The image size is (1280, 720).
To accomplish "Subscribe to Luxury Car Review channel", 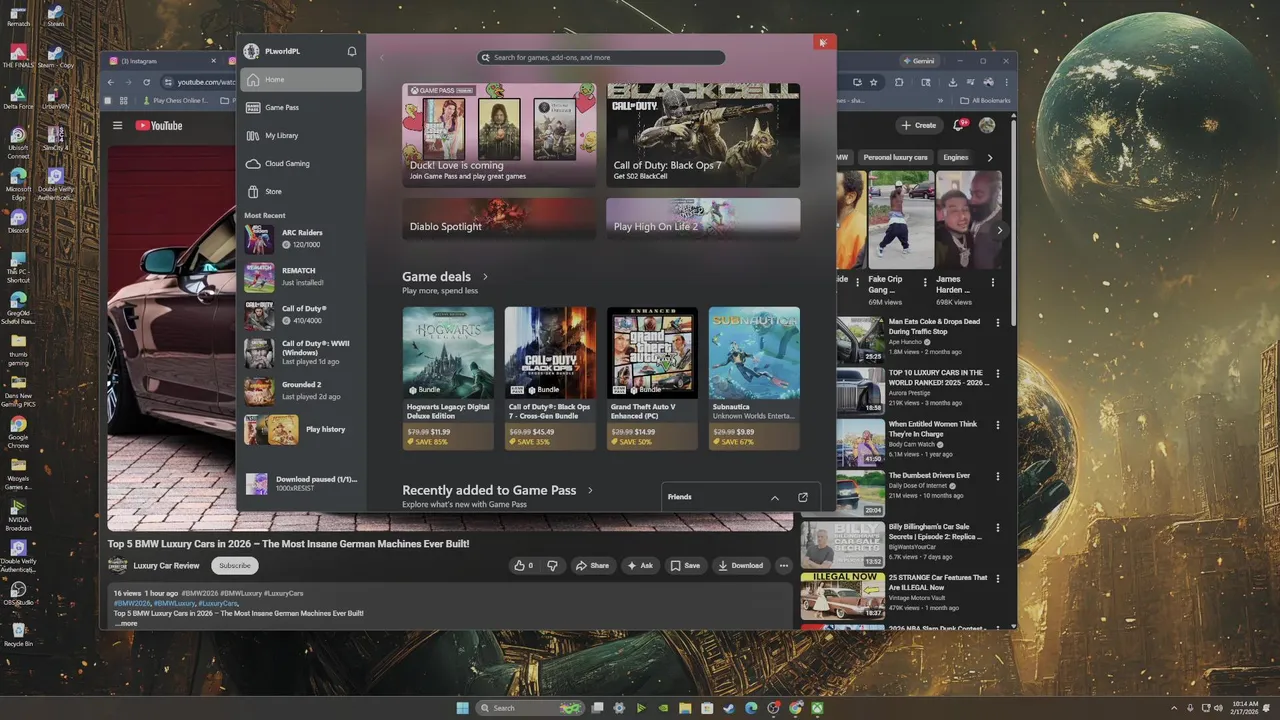I will (235, 565).
